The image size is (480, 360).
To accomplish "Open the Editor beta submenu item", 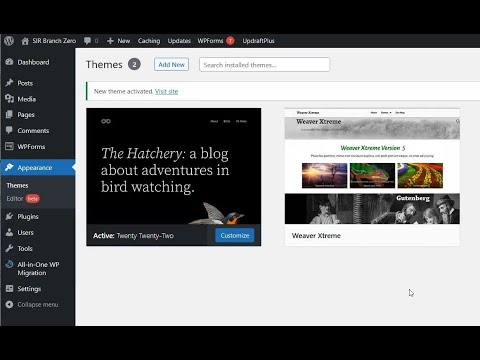I will pyautogui.click(x=23, y=199).
